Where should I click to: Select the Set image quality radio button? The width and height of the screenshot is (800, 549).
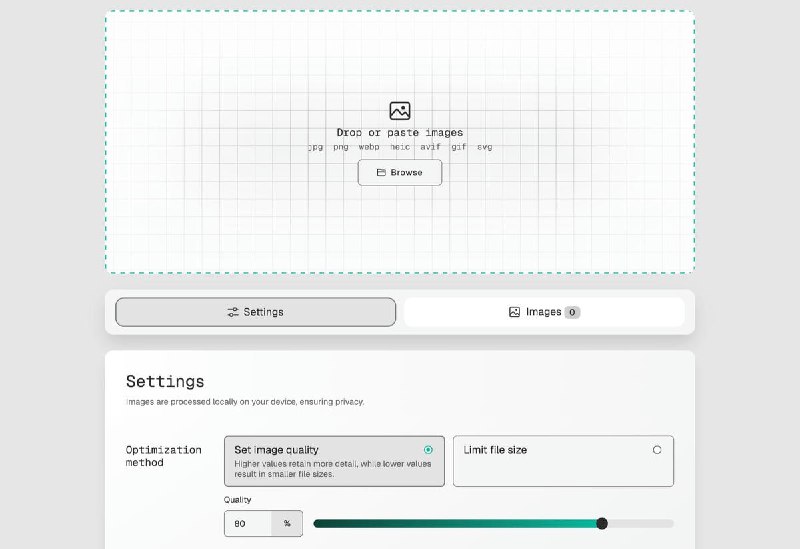pyautogui.click(x=429, y=450)
